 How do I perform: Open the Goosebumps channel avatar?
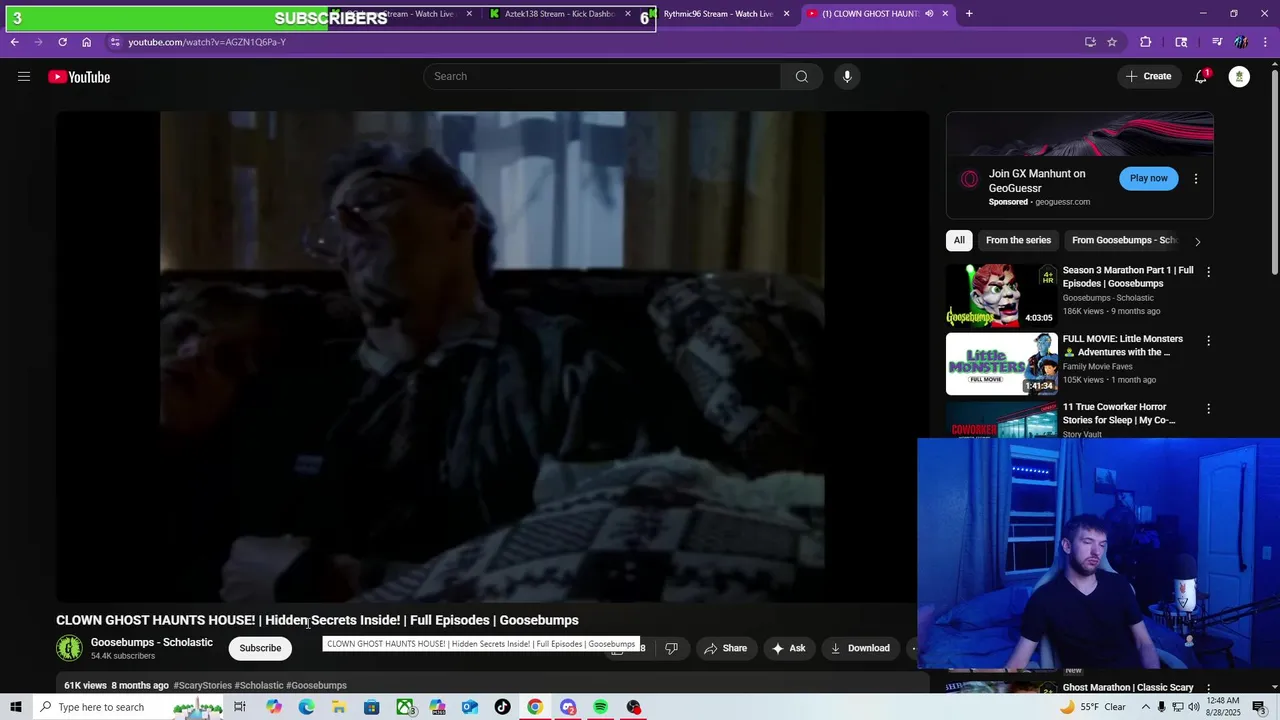[x=69, y=648]
